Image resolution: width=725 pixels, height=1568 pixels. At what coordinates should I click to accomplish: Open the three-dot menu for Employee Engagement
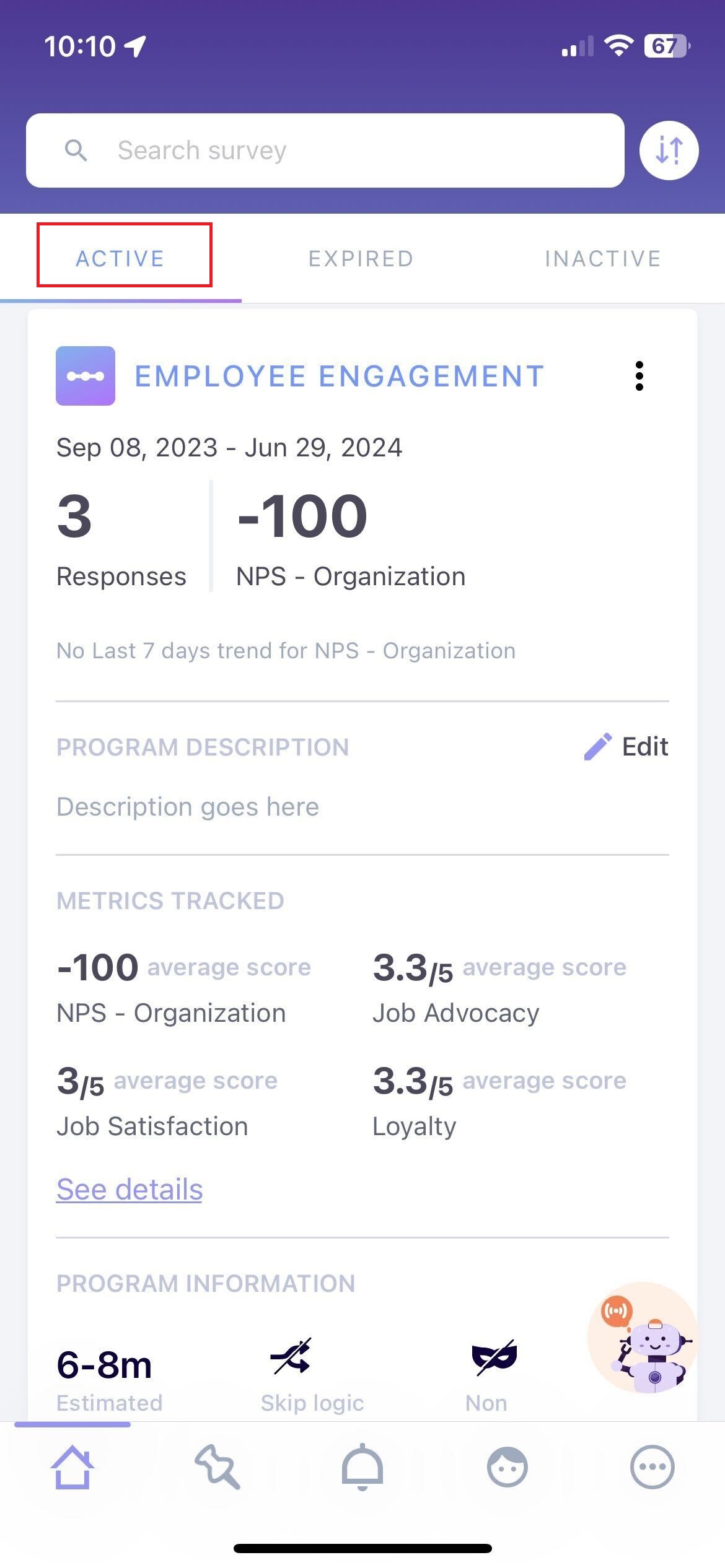tap(639, 376)
